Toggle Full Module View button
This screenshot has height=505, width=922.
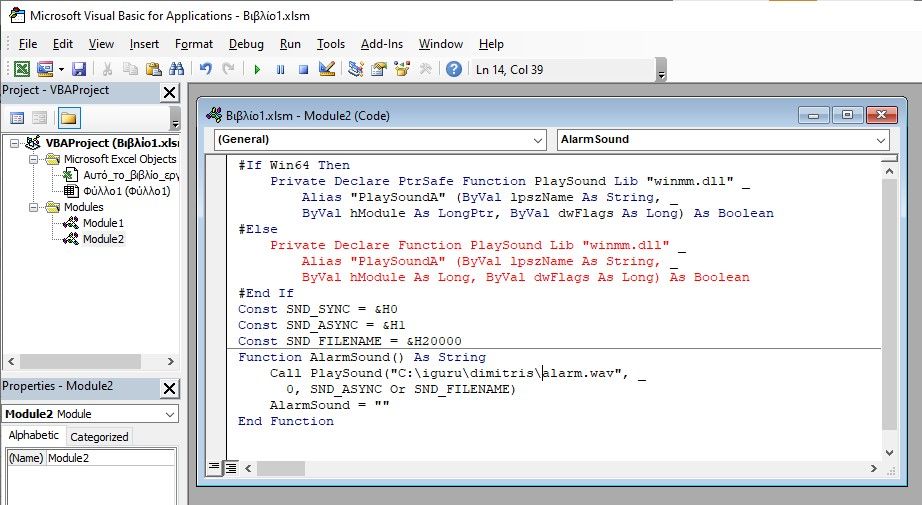(x=231, y=468)
